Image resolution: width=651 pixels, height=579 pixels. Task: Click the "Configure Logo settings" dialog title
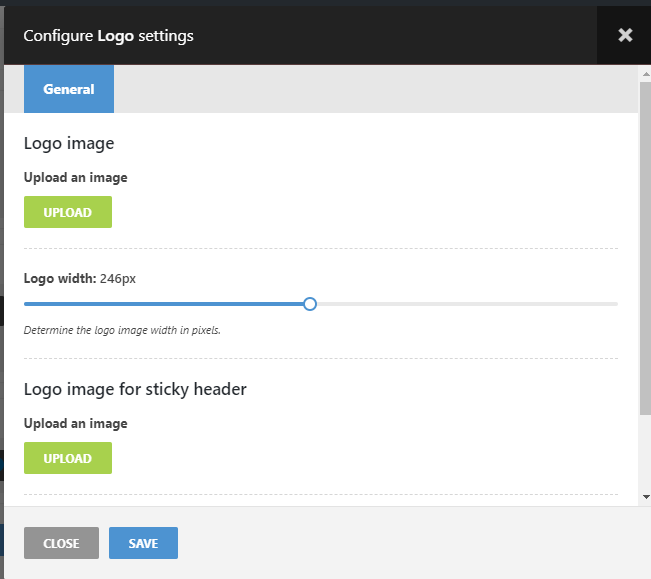coord(108,36)
